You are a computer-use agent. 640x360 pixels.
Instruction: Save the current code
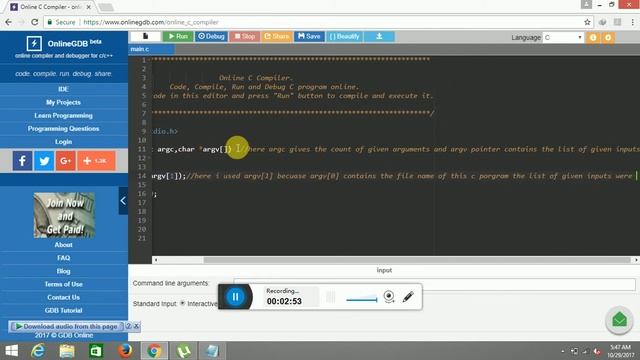pos(309,36)
